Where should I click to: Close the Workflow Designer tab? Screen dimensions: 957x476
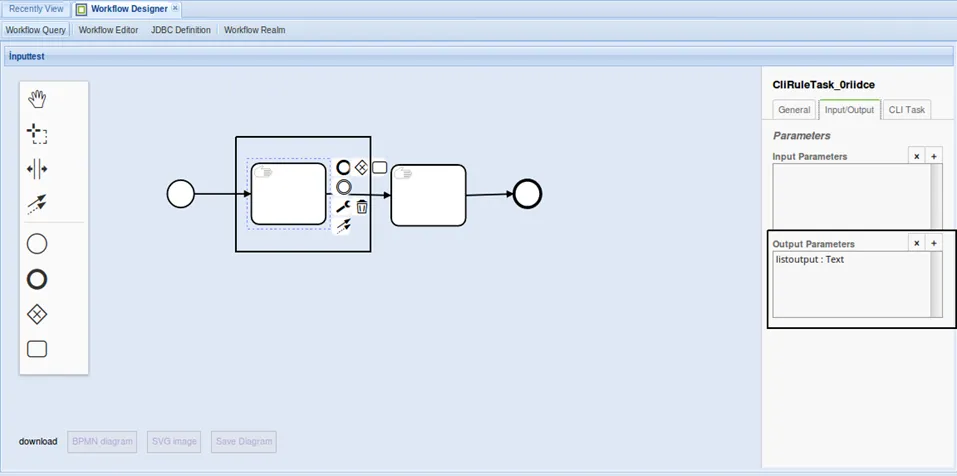point(175,9)
